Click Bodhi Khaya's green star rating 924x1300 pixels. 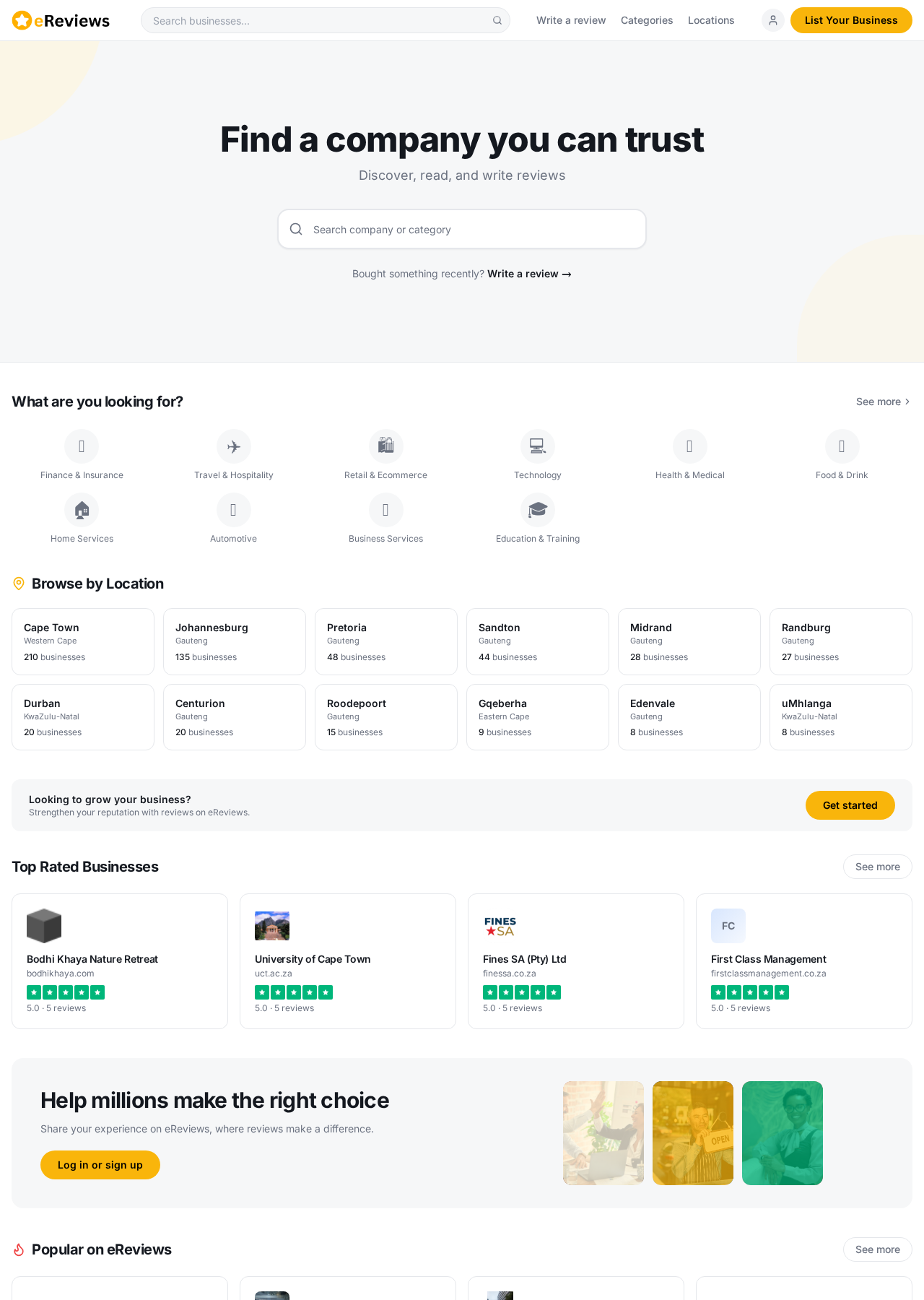[66, 992]
